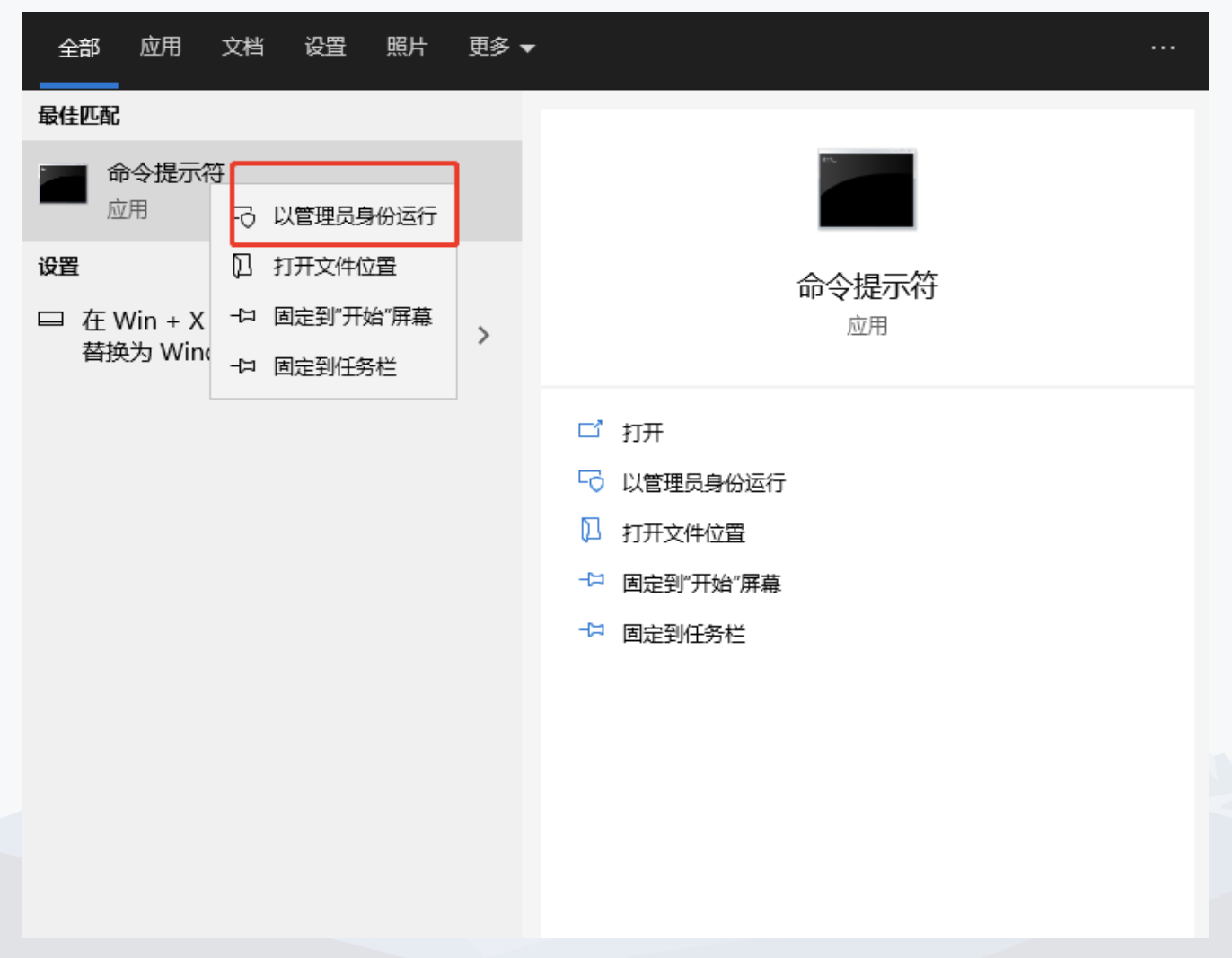
Task: Click the 最佳匹配 section header
Action: point(79,116)
